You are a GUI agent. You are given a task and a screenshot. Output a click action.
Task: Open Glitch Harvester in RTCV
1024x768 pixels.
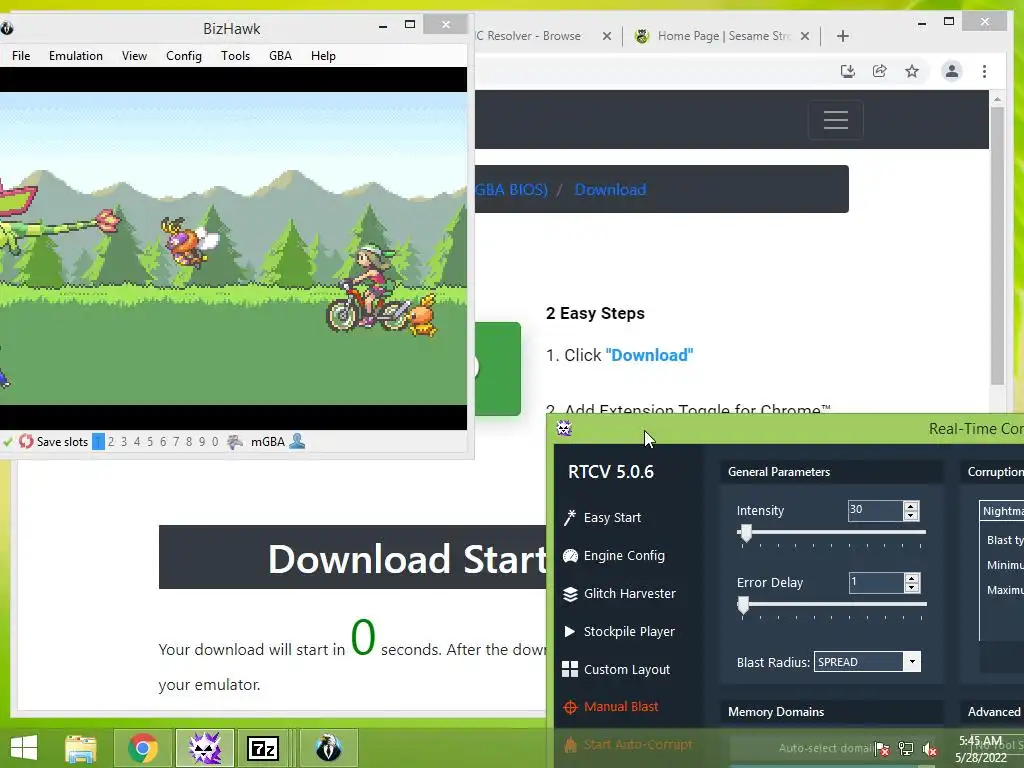tap(619, 594)
